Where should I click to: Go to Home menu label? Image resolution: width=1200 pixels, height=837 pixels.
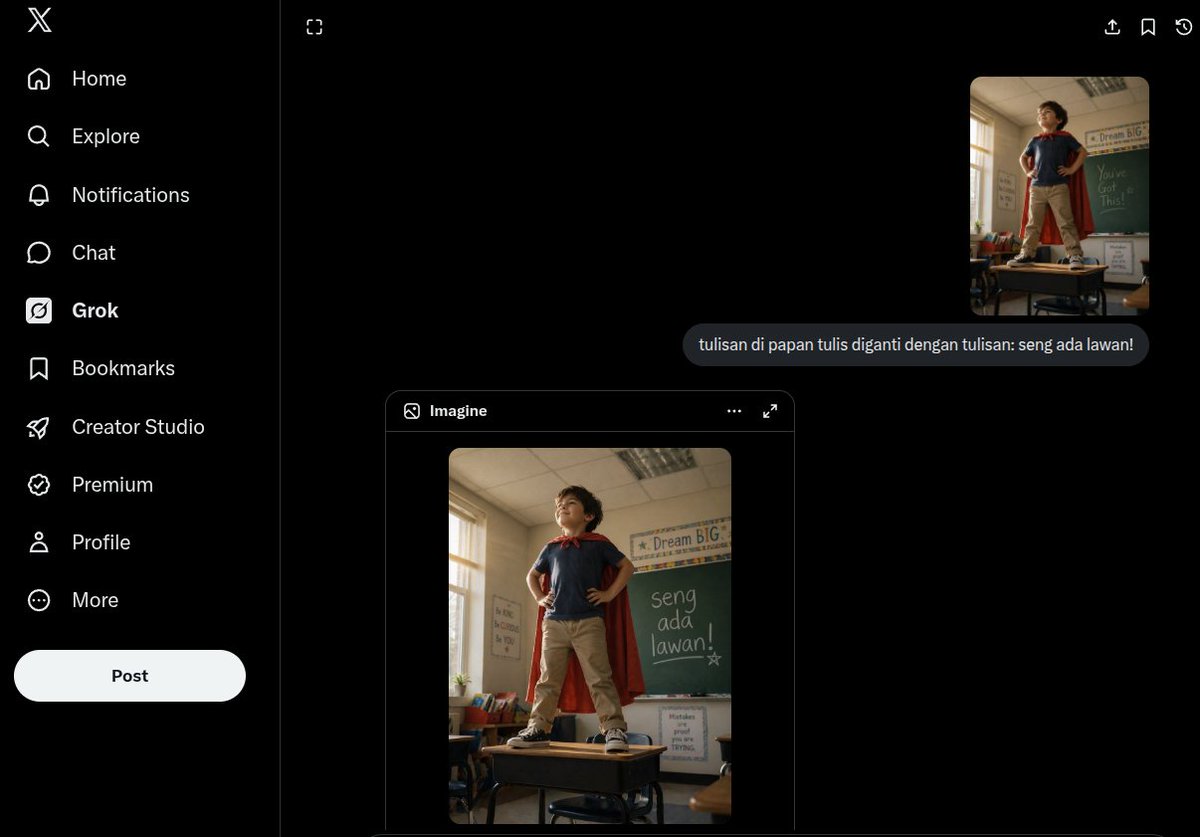(x=99, y=79)
